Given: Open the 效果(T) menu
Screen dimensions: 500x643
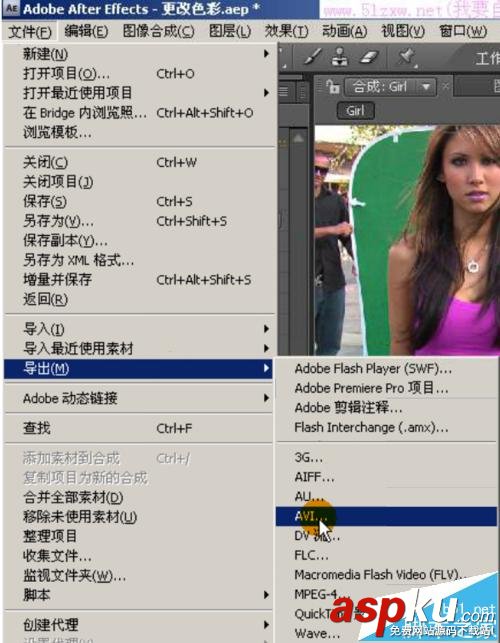Looking at the screenshot, I should pos(286,31).
